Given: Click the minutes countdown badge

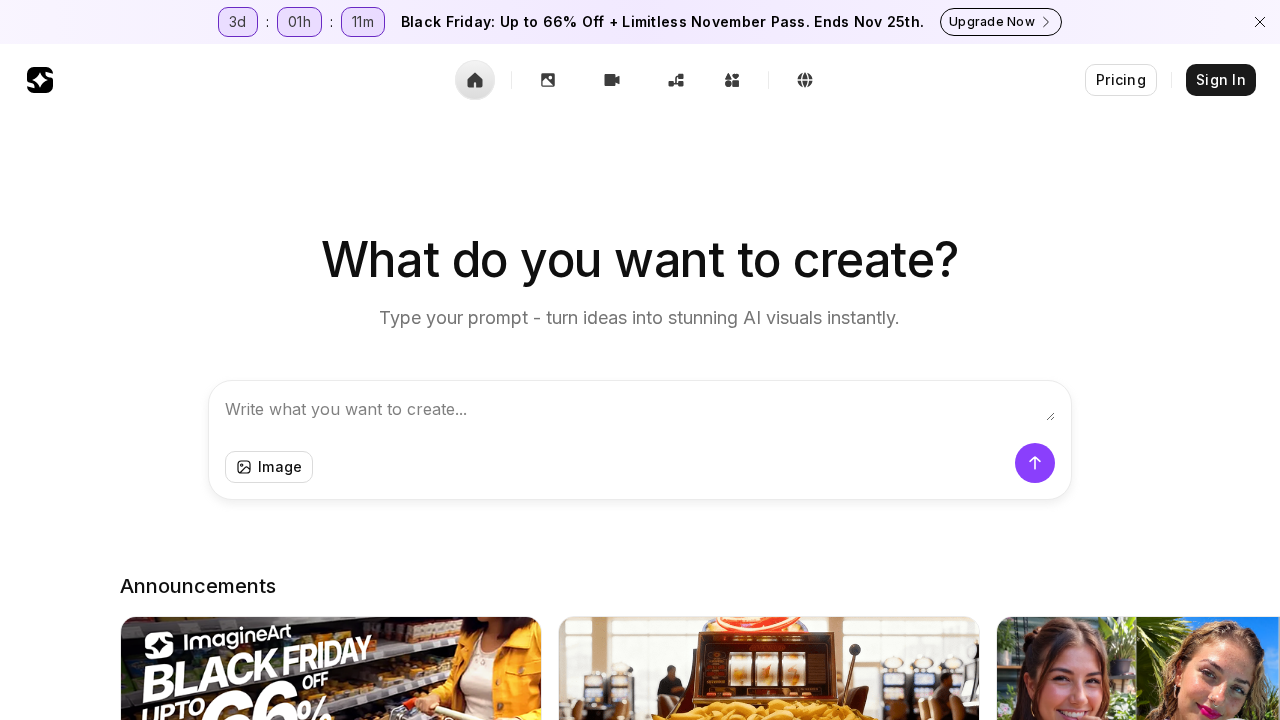Looking at the screenshot, I should pos(363,22).
